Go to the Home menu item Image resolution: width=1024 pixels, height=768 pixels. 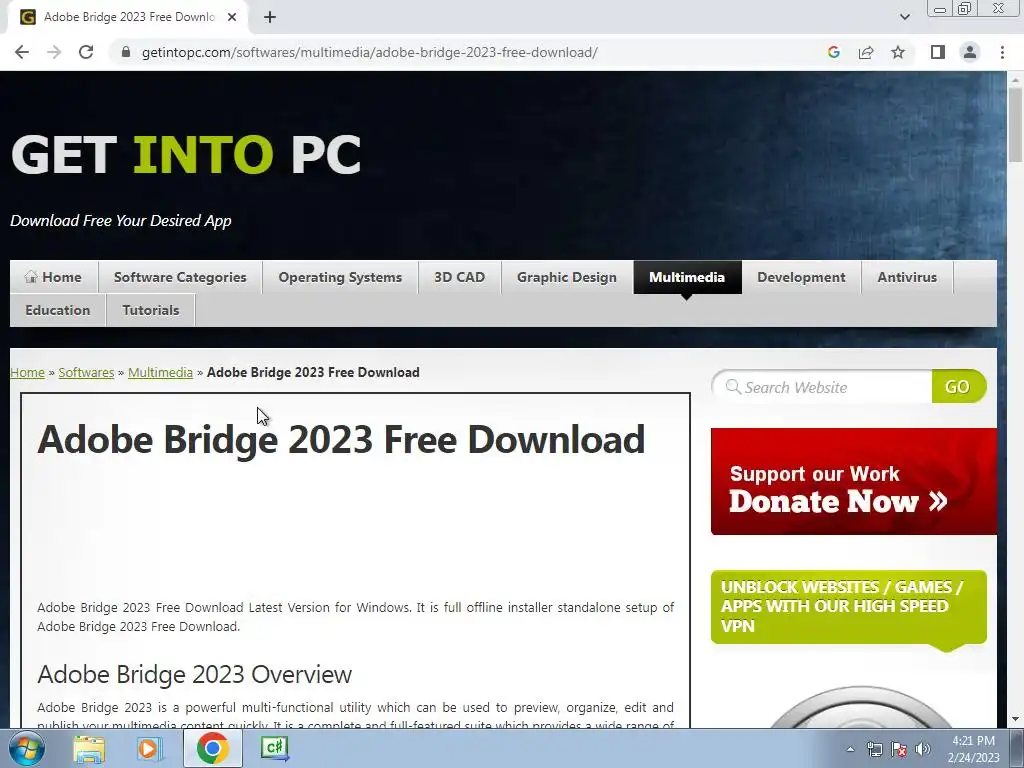[54, 277]
